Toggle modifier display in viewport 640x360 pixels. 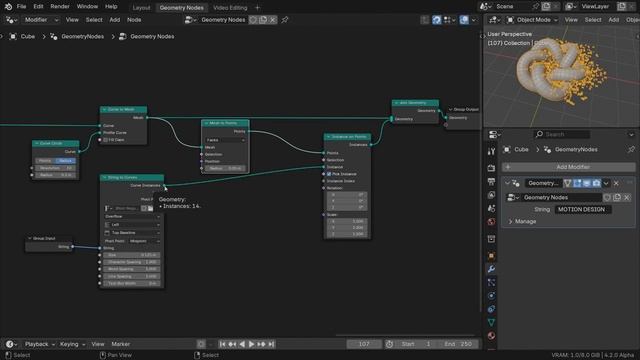point(587,183)
